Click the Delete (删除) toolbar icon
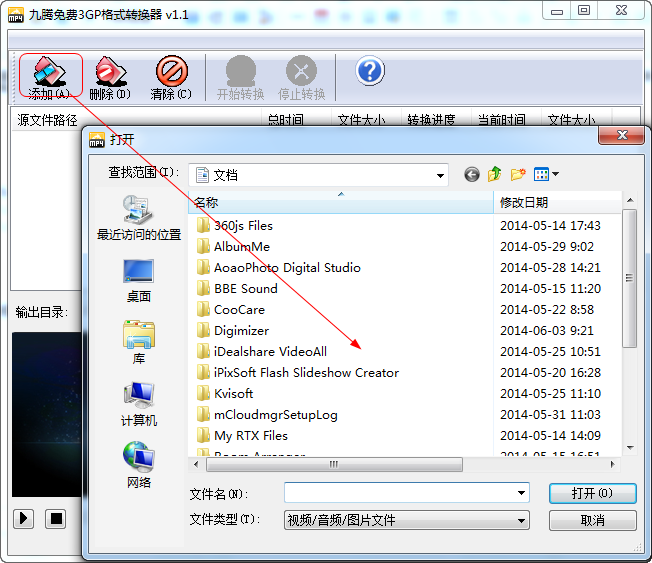 click(x=110, y=76)
